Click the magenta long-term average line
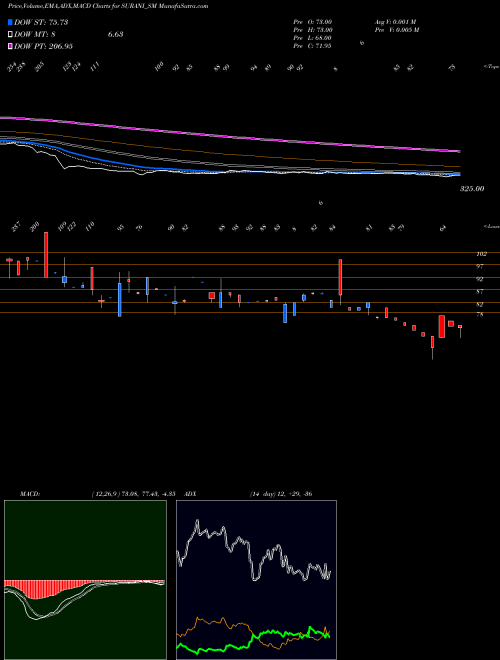Screen dimensions: 500x660 [x=230, y=135]
